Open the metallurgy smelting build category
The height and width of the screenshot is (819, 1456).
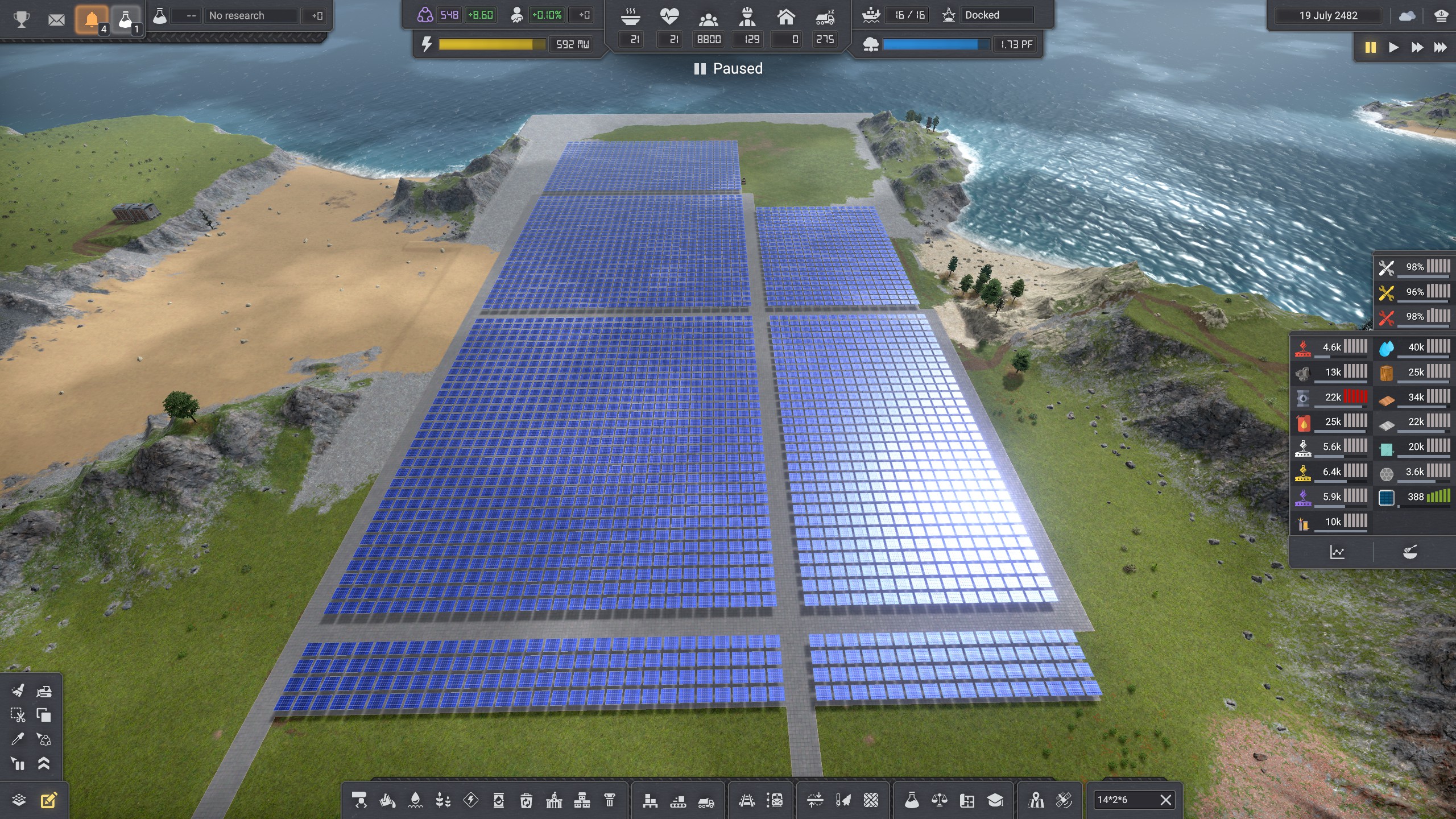coord(387,800)
